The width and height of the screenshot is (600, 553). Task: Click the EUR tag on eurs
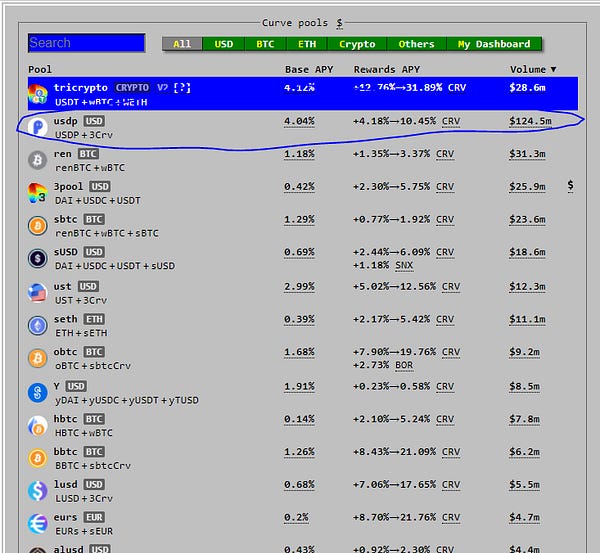coord(94,517)
